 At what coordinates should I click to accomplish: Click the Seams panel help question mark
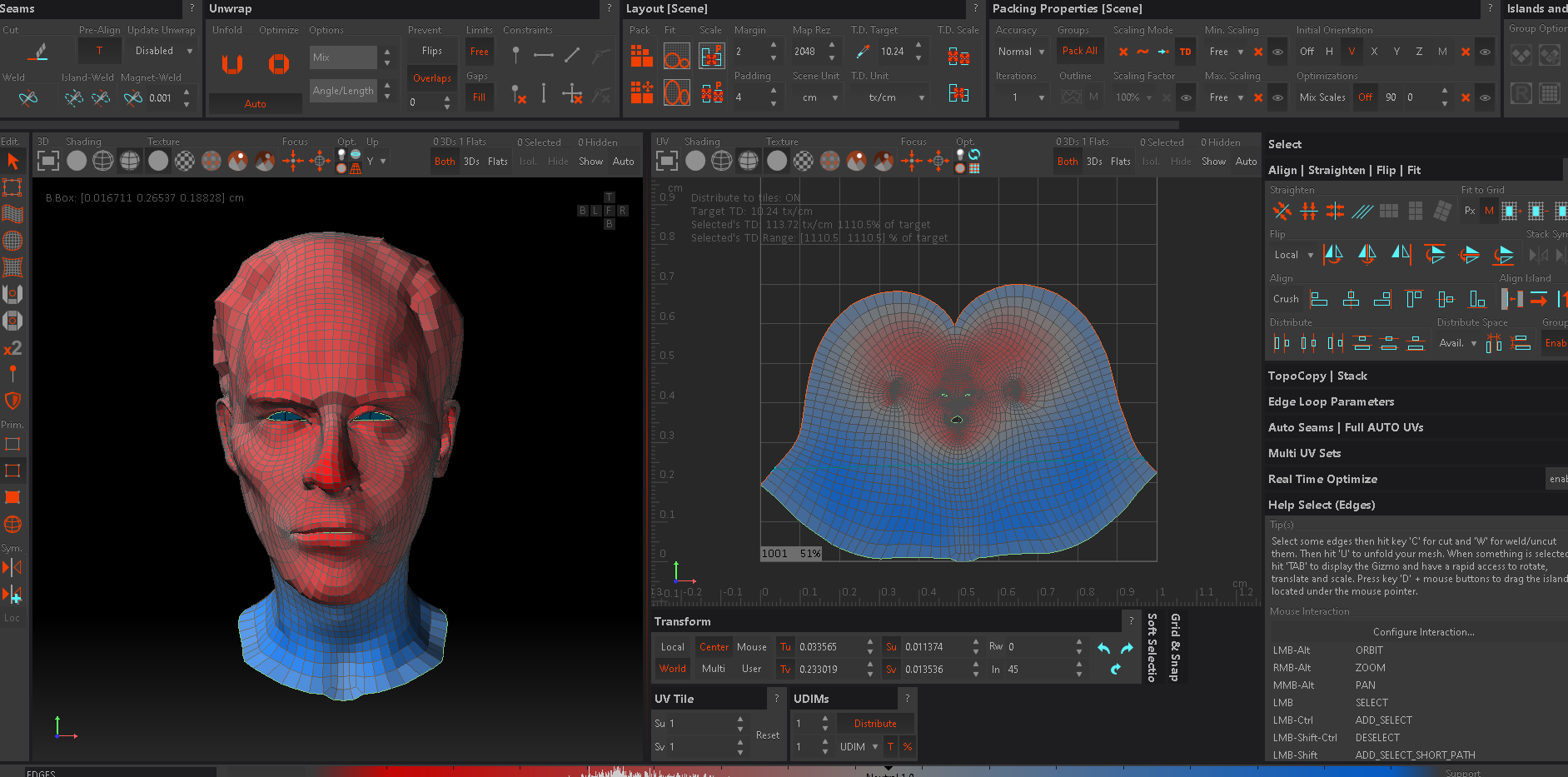click(x=192, y=8)
